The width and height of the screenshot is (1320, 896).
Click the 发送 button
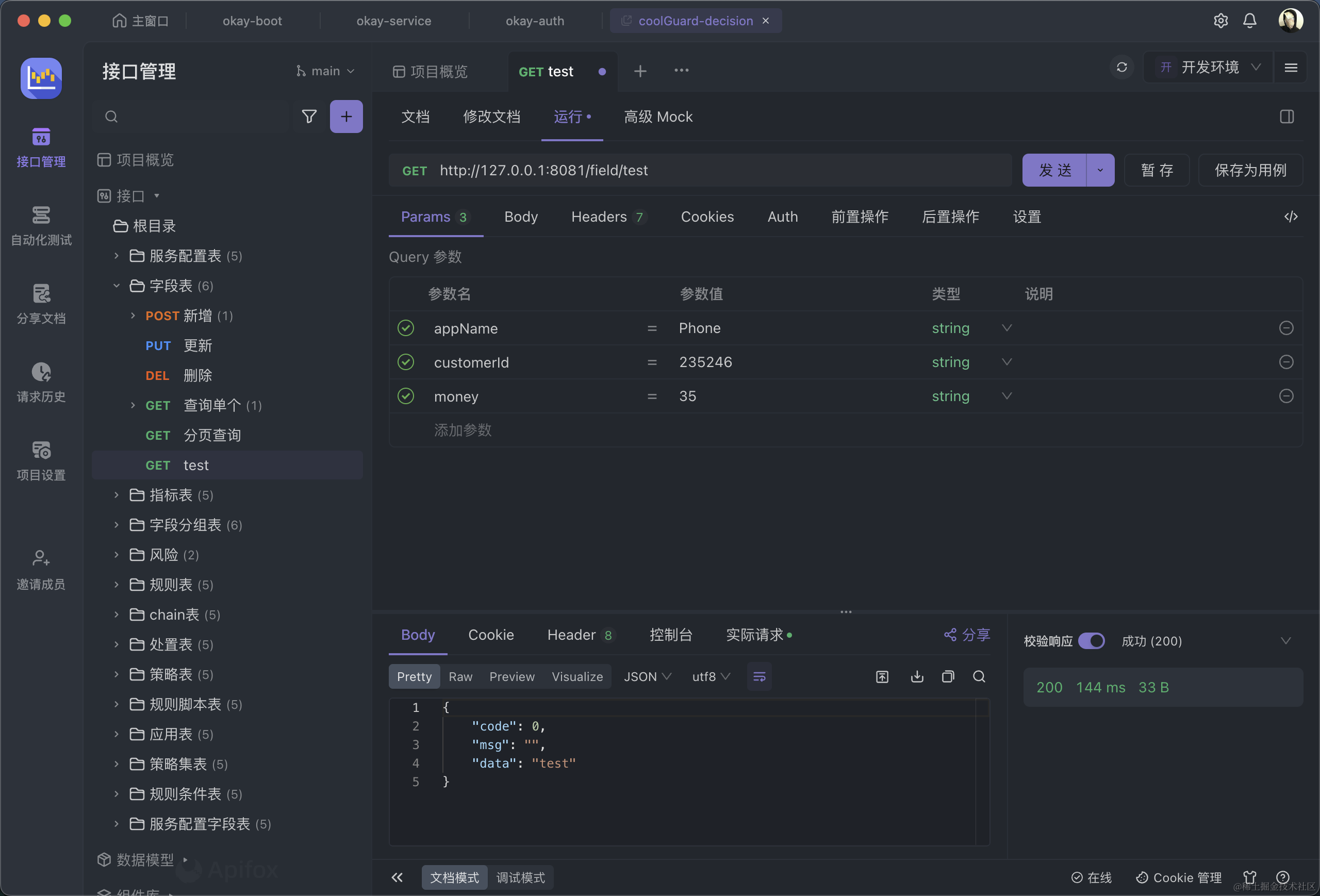[x=1054, y=170]
